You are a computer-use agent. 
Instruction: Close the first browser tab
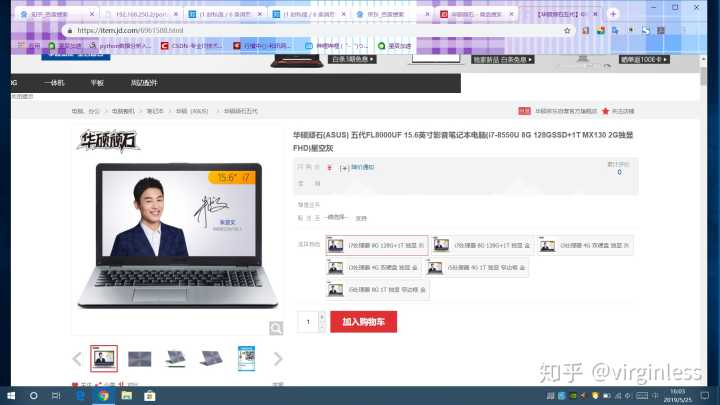coord(91,14)
